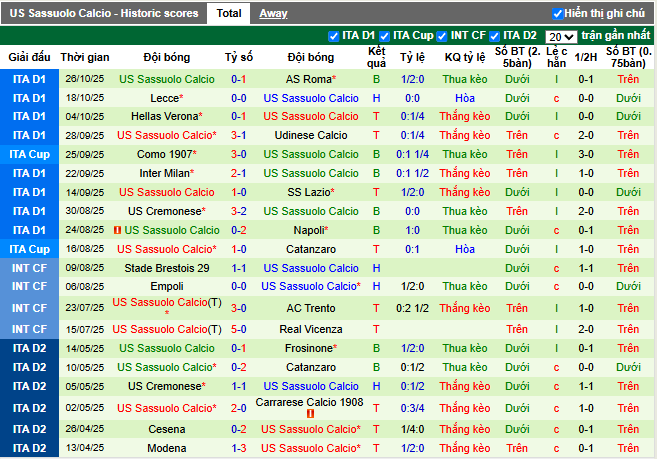Click the ITA Cup badge for 25/09/25

coord(29,154)
